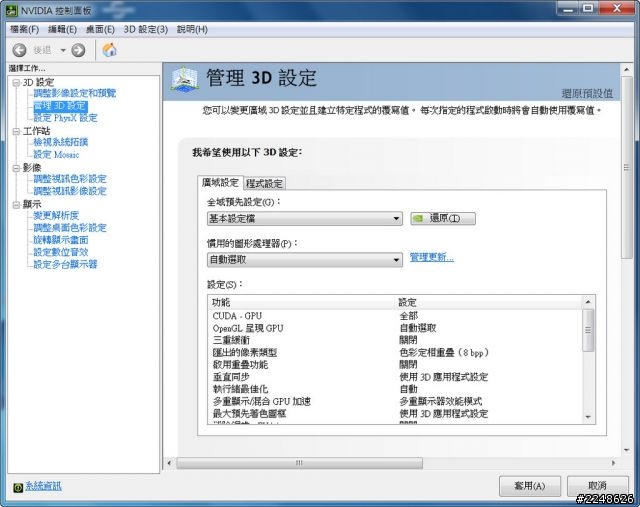Click the Back arrow icon in toolbar
Viewport: 640px width, 507px height.
point(19,50)
